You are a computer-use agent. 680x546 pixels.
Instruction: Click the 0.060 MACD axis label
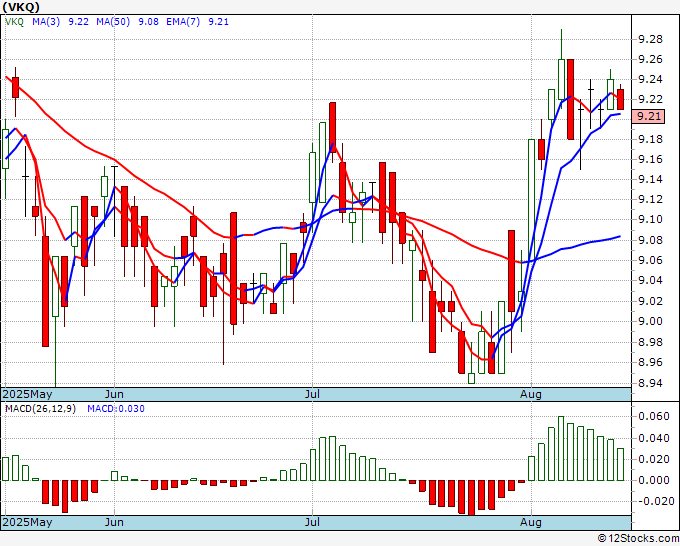pyautogui.click(x=654, y=416)
